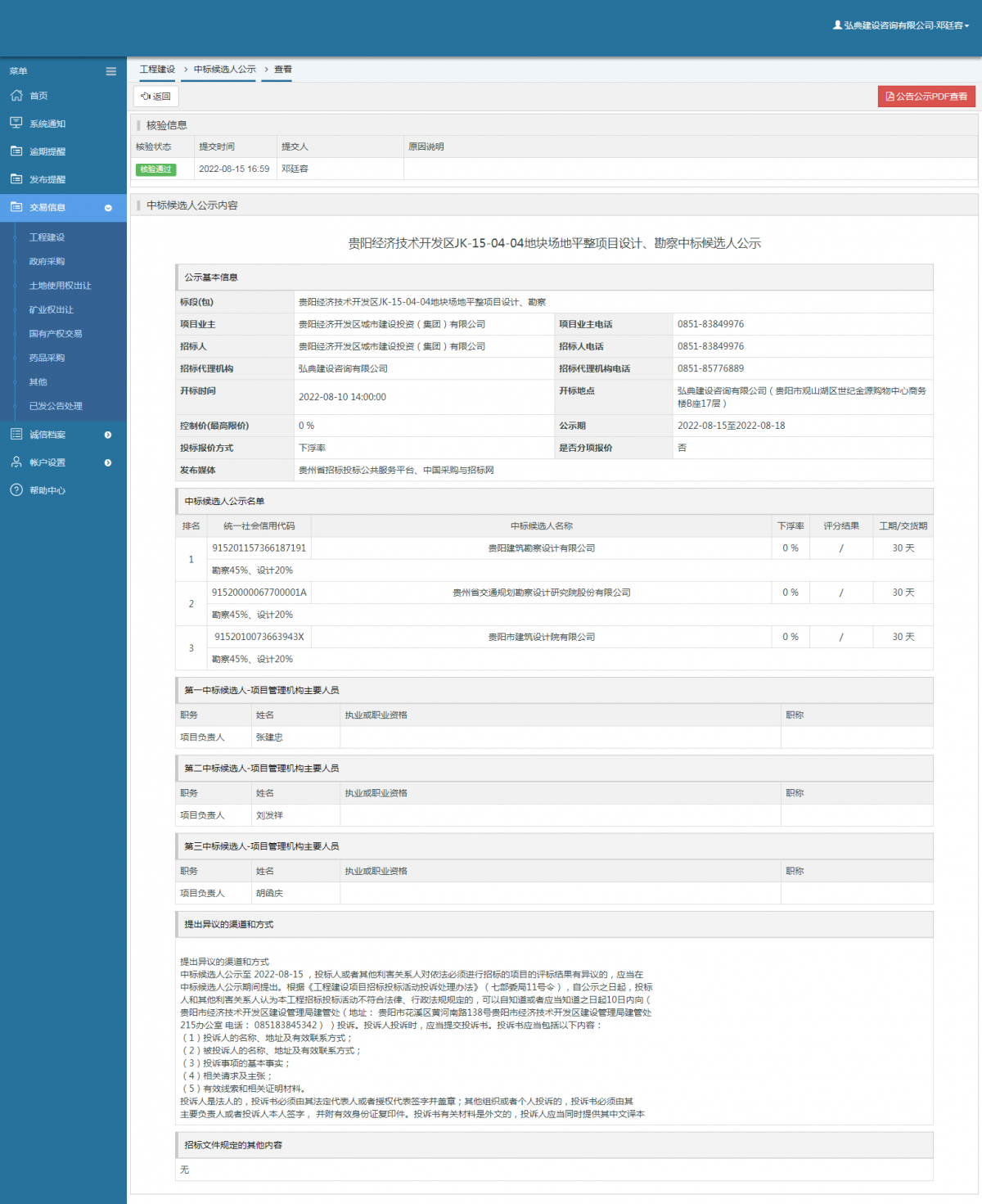Open 已发公告处理 submenu item

click(x=56, y=406)
